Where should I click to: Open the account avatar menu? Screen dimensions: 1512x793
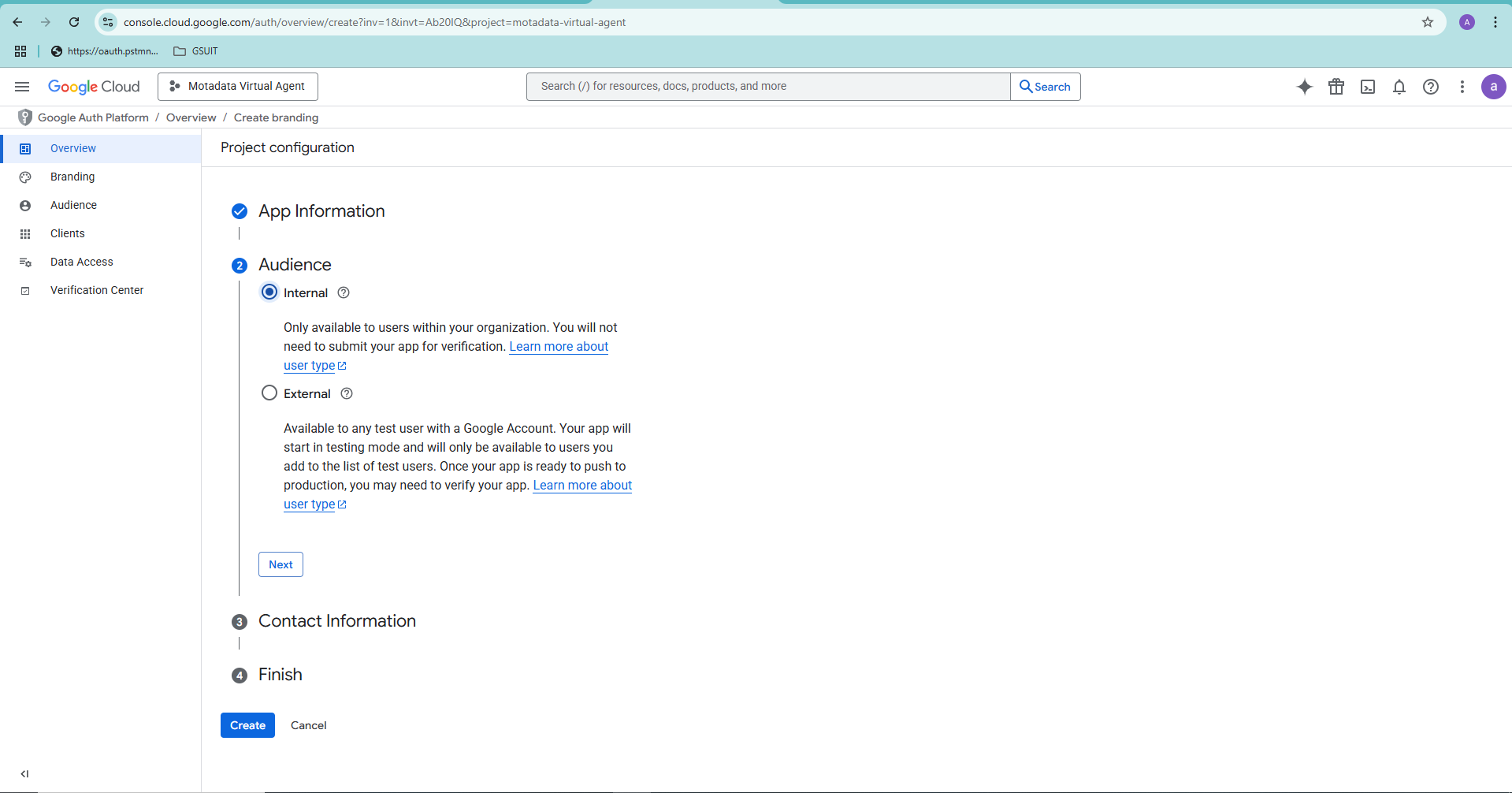1494,87
